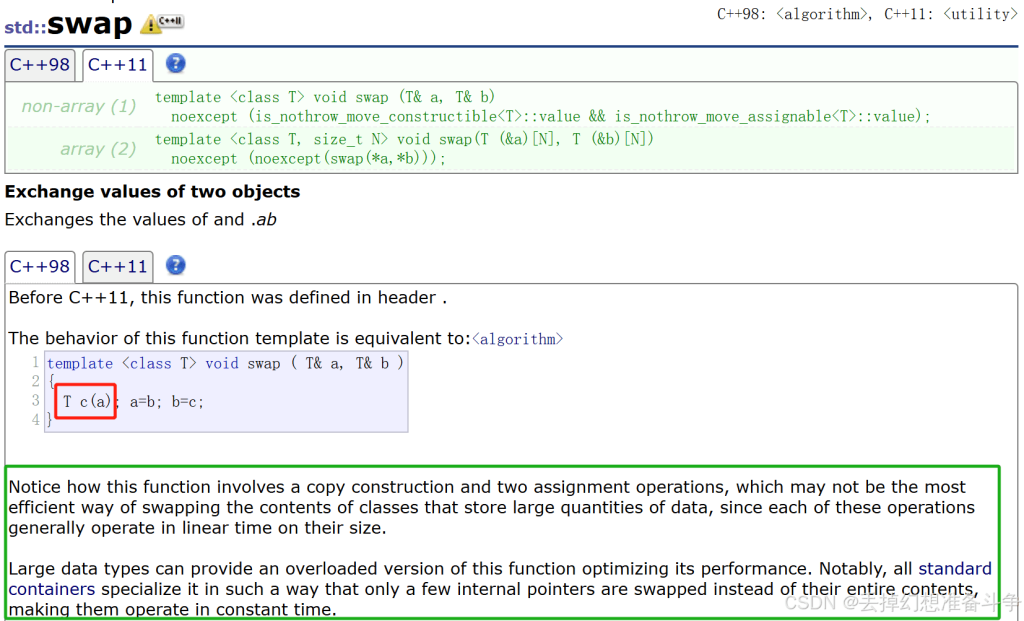Switch prototype box to the C++98 tab

[40, 65]
